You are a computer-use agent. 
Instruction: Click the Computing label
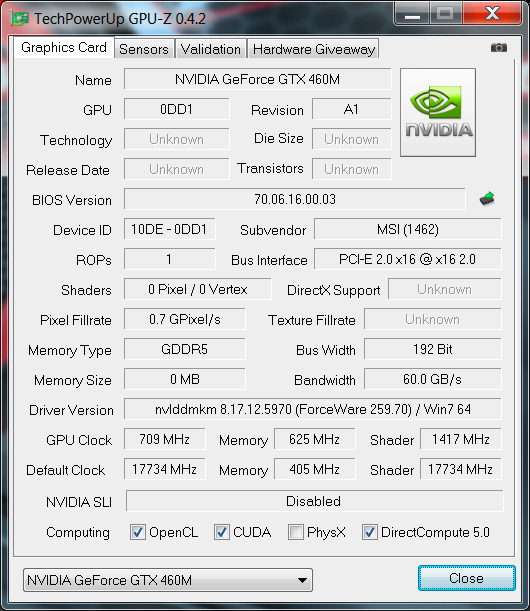tap(78, 533)
